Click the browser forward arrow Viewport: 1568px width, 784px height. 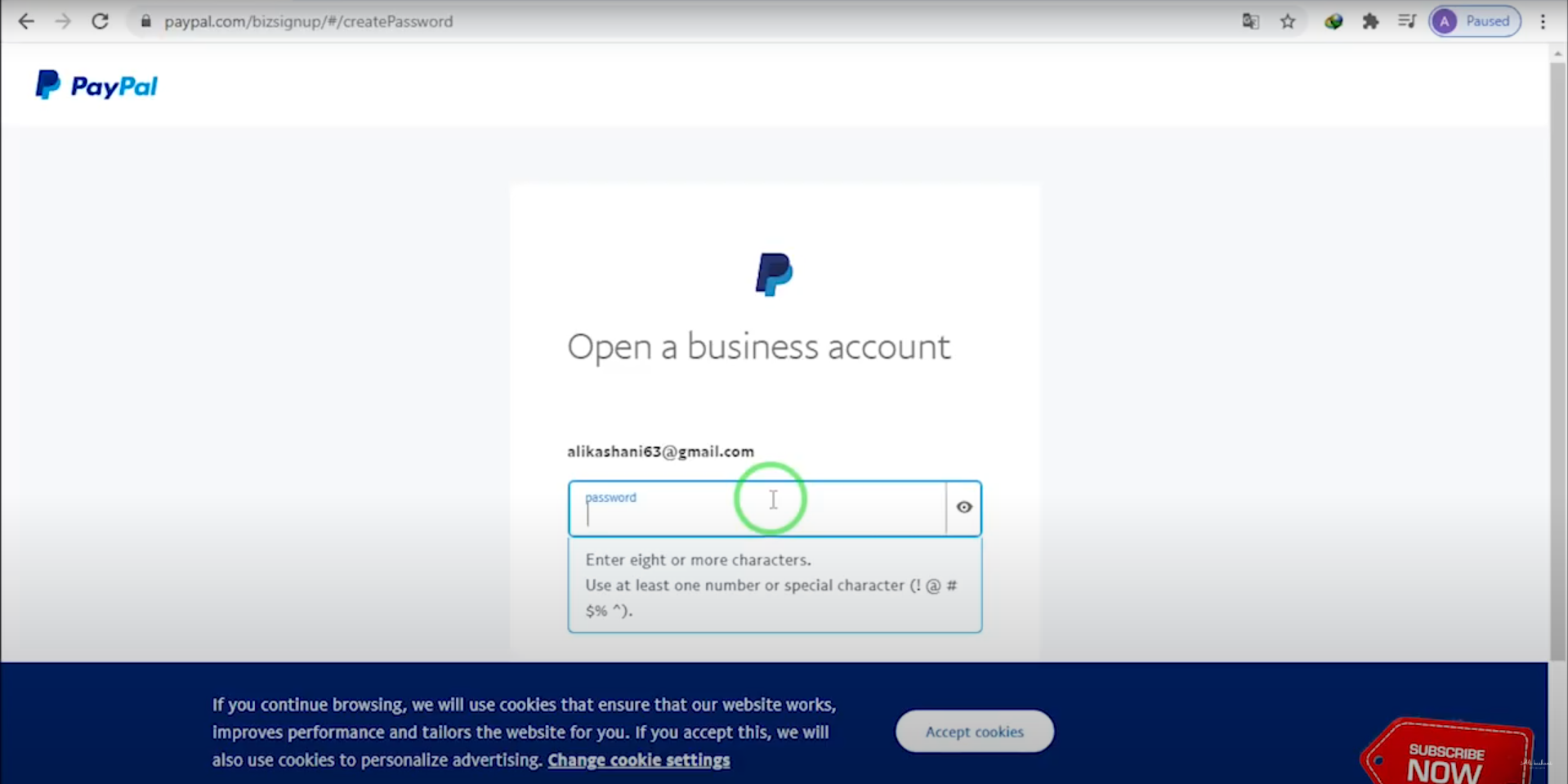pyautogui.click(x=63, y=21)
